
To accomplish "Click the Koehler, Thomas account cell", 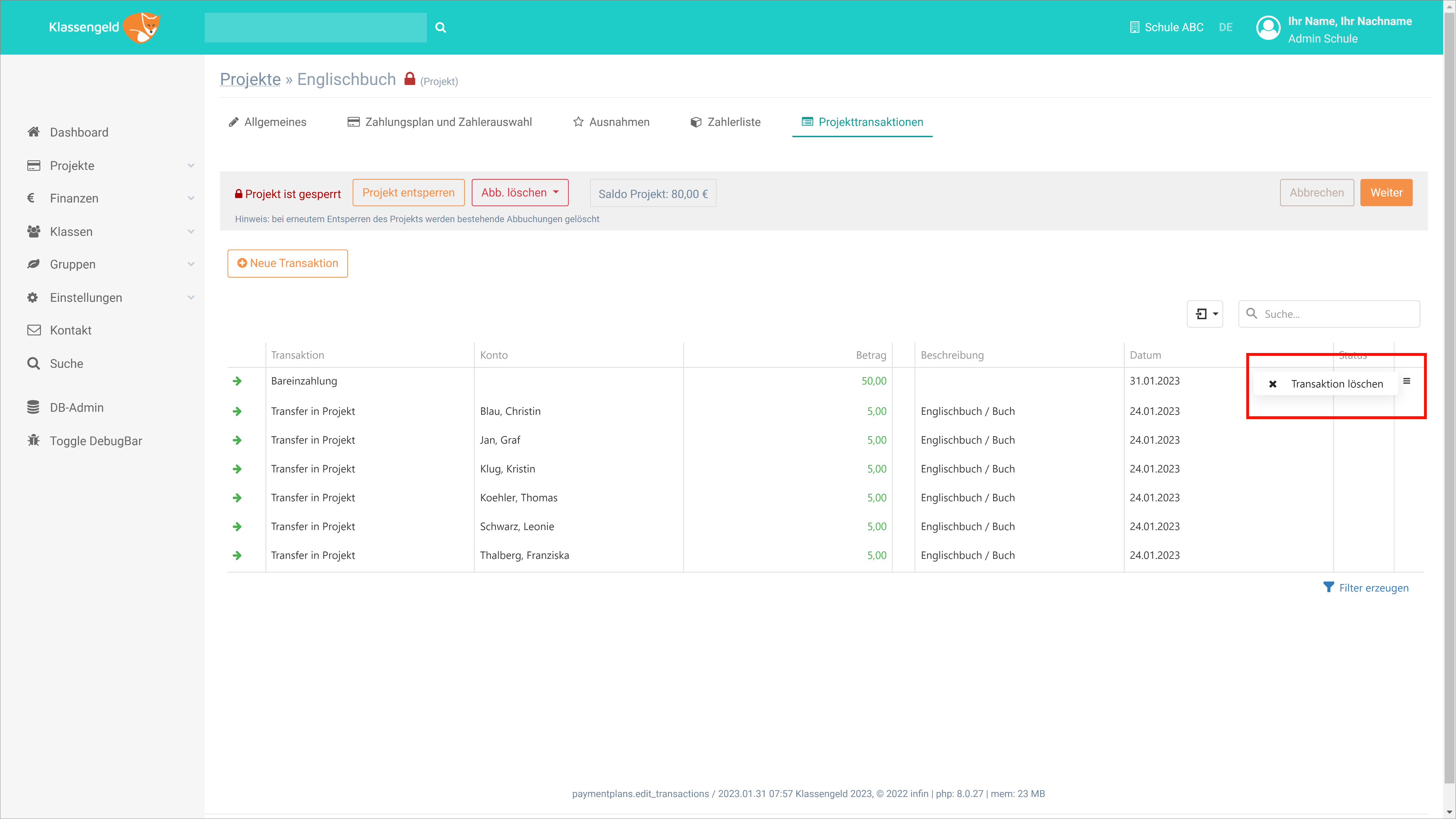I will point(518,497).
